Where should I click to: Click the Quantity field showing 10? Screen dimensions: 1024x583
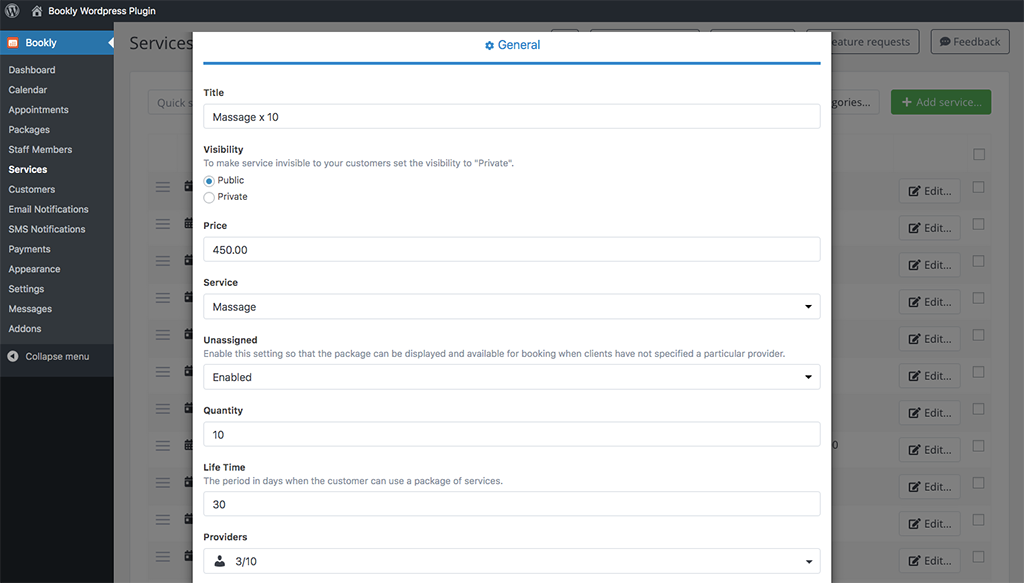pyautogui.click(x=511, y=434)
